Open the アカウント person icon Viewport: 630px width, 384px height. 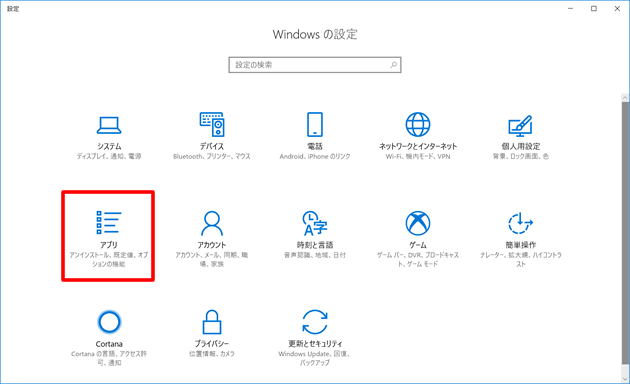[x=212, y=223]
